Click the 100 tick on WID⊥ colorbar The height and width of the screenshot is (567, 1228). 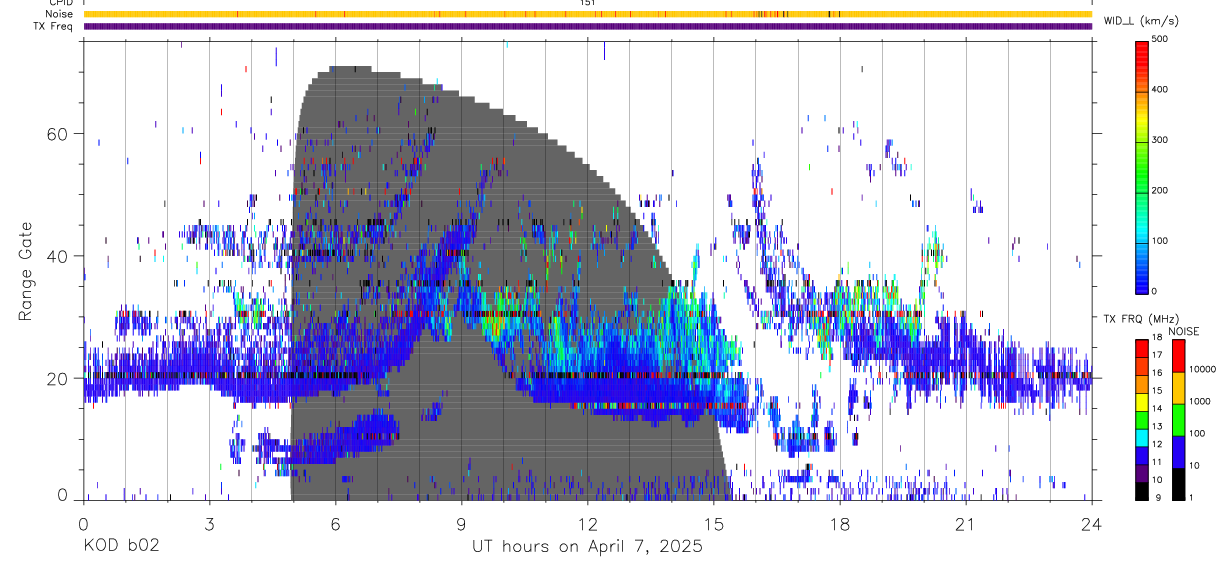[x=1161, y=241]
